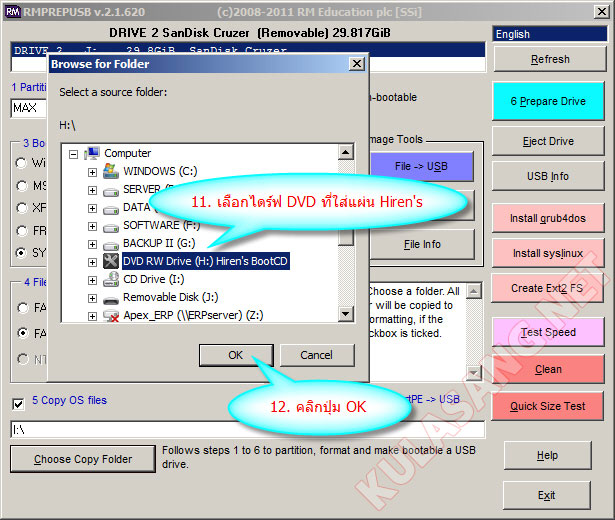Select the FR bootloader radio option

(22, 231)
